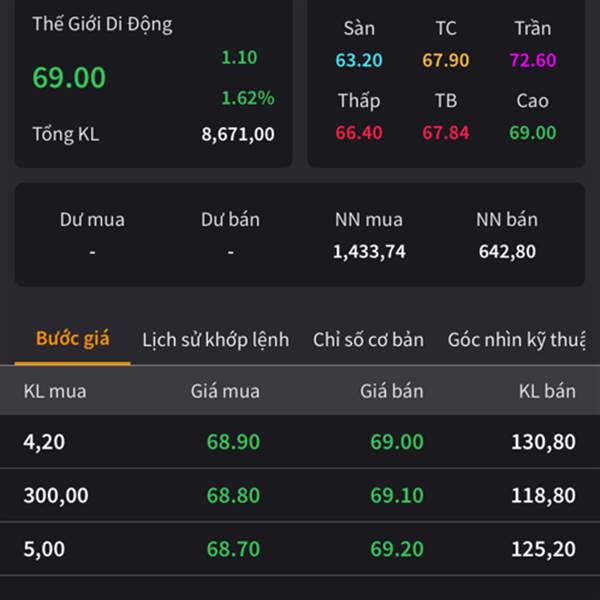Viewport: 600px width, 600px height.
Task: Click the Trần label
Action: 533,28
